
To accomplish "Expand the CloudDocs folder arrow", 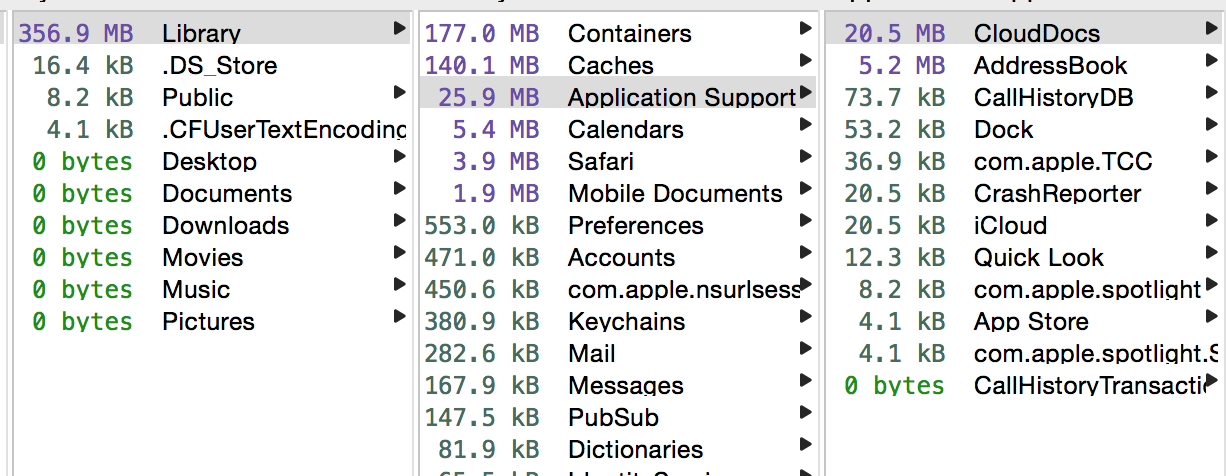I will pos(1212,28).
